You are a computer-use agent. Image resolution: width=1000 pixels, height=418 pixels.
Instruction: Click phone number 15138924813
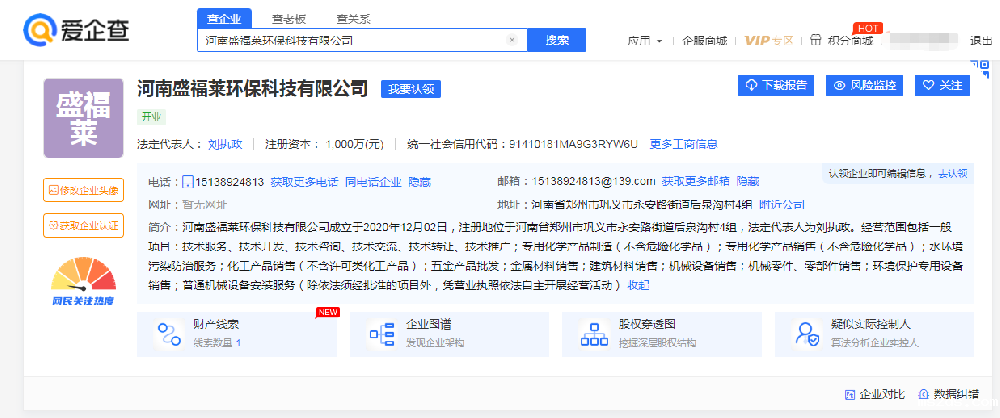[x=230, y=182]
